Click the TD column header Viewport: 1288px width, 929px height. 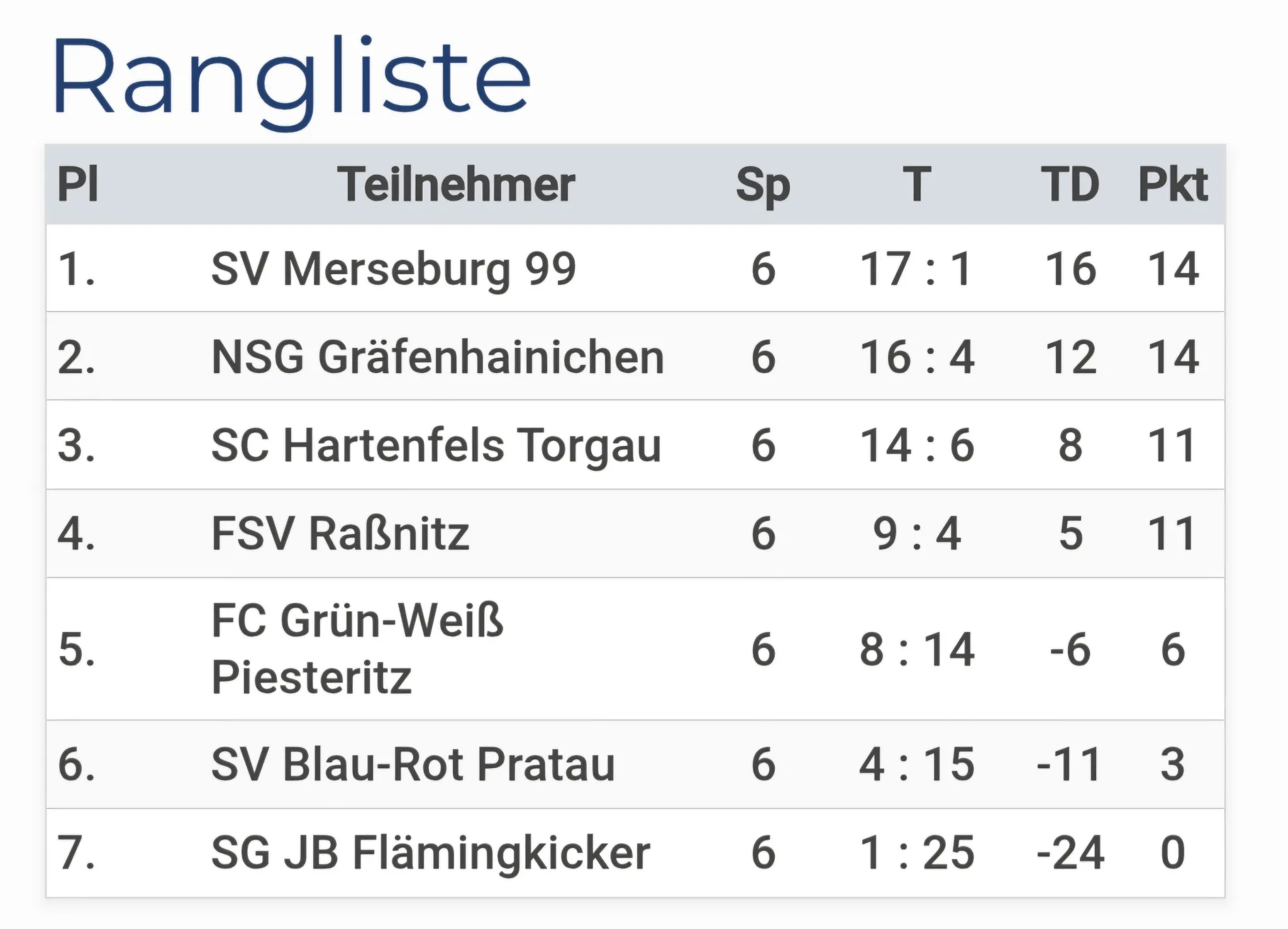click(1070, 185)
